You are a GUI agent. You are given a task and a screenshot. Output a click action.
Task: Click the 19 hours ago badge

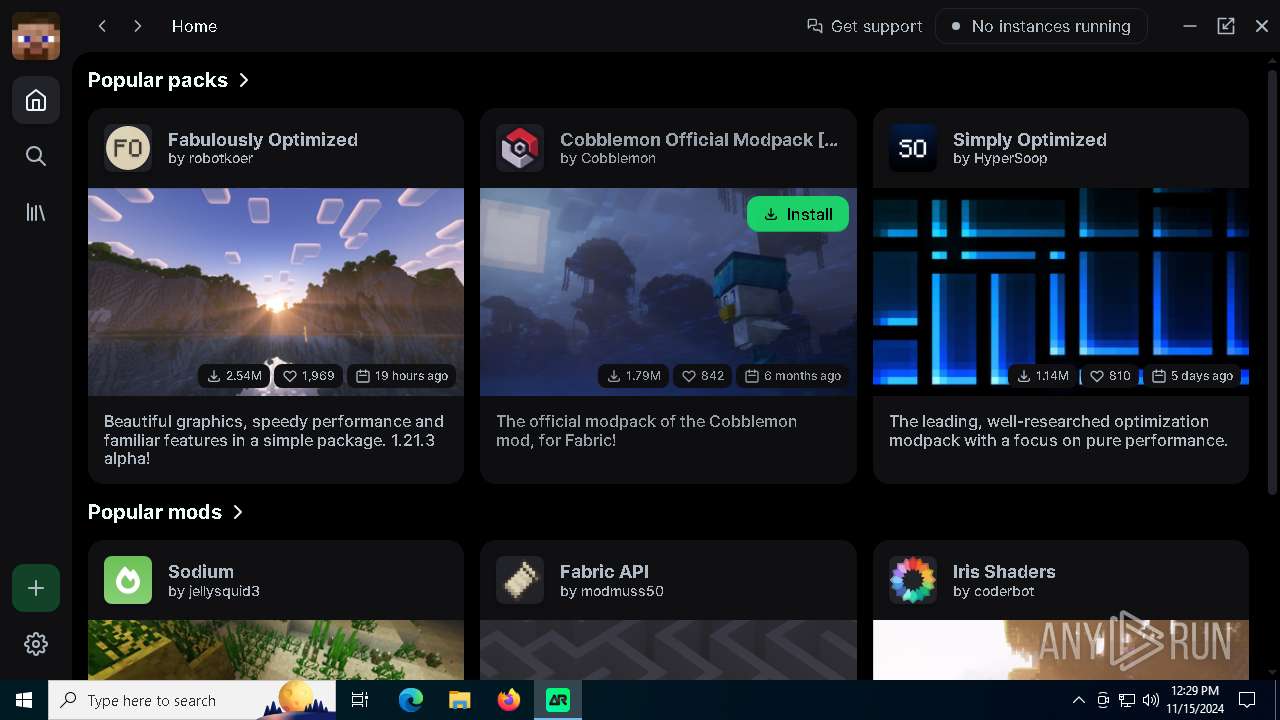coord(402,376)
